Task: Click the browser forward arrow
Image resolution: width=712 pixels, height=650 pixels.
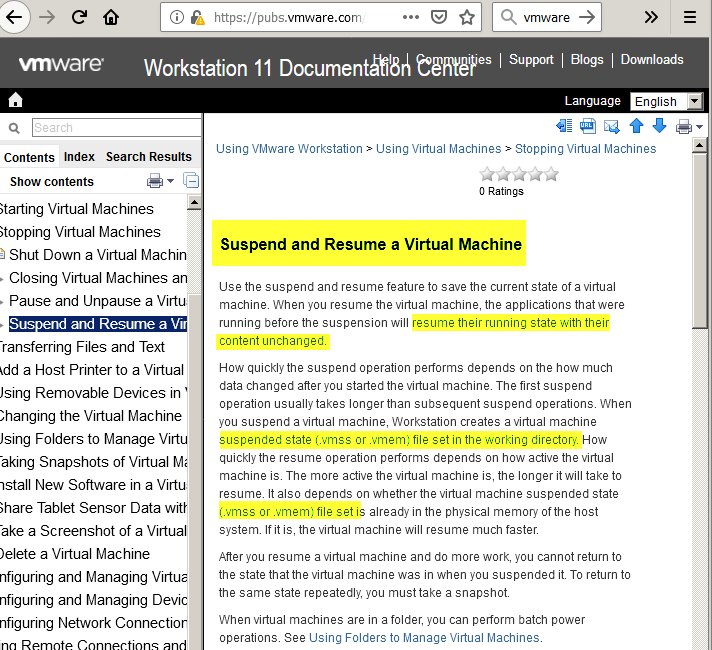Action: point(47,17)
